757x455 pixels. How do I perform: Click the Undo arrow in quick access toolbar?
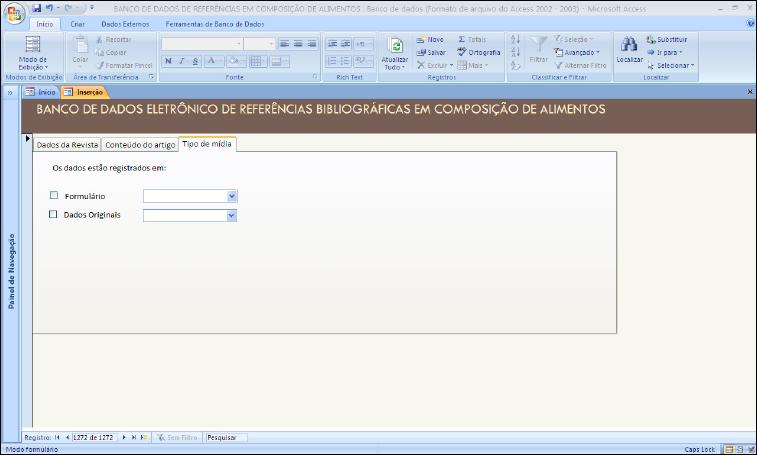[49, 8]
